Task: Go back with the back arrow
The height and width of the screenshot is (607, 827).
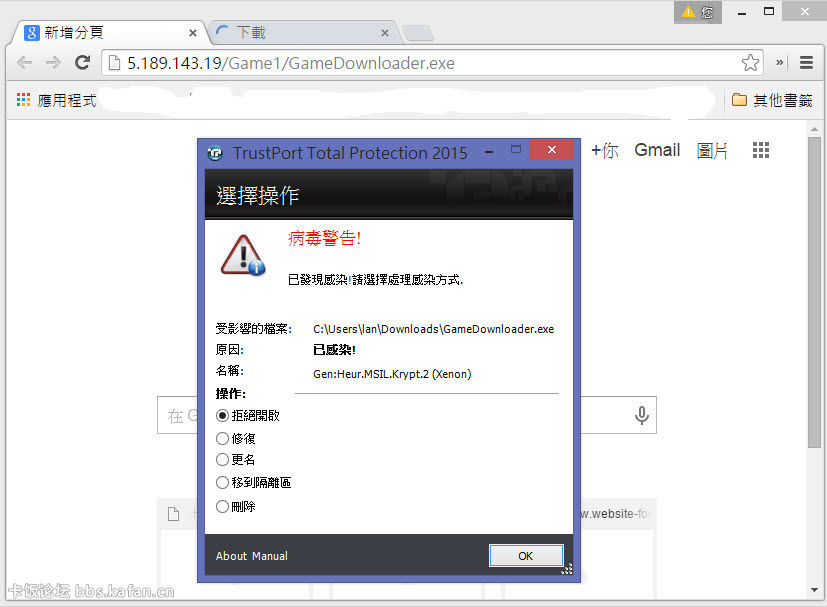Action: [25, 63]
